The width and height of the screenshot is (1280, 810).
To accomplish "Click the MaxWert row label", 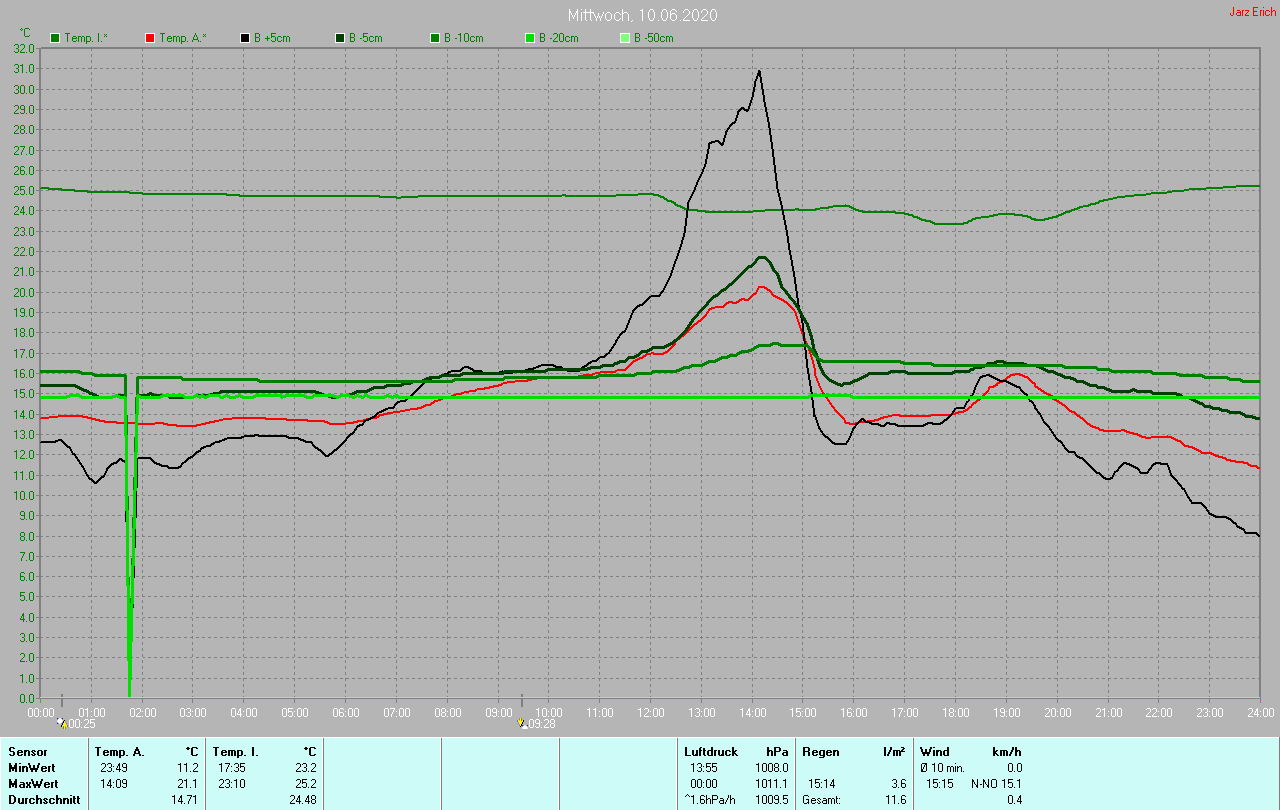I will coord(33,783).
